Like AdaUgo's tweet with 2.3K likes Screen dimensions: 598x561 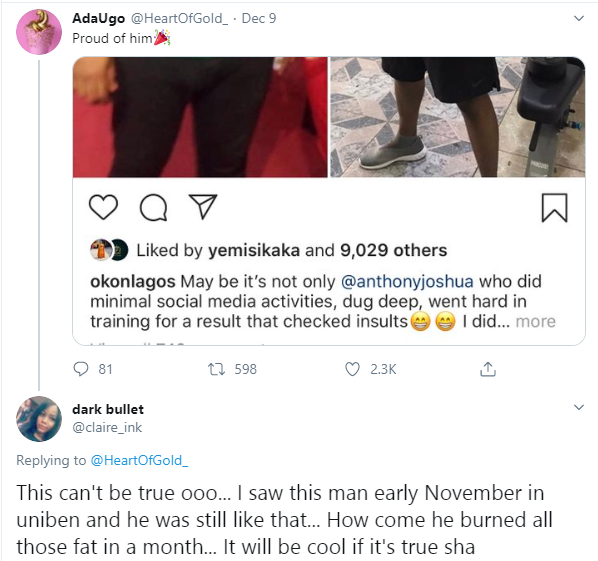(352, 369)
